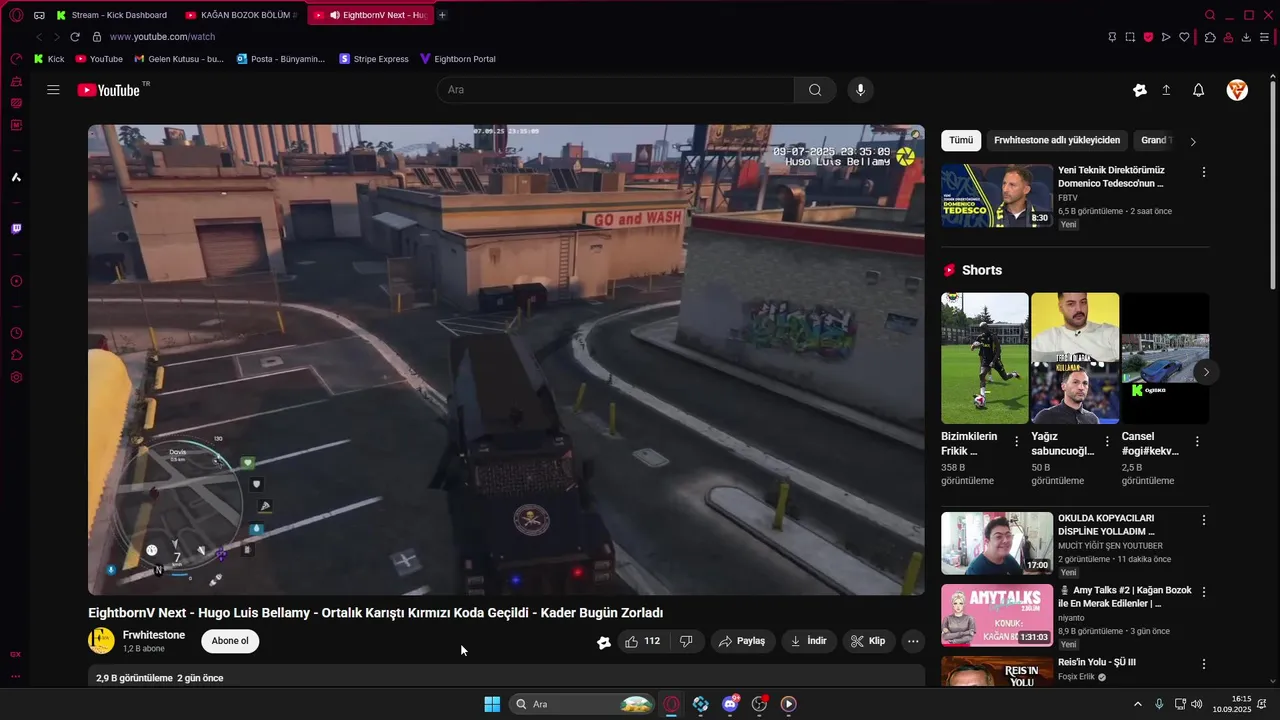Open browser extensions cube icon

click(1210, 37)
